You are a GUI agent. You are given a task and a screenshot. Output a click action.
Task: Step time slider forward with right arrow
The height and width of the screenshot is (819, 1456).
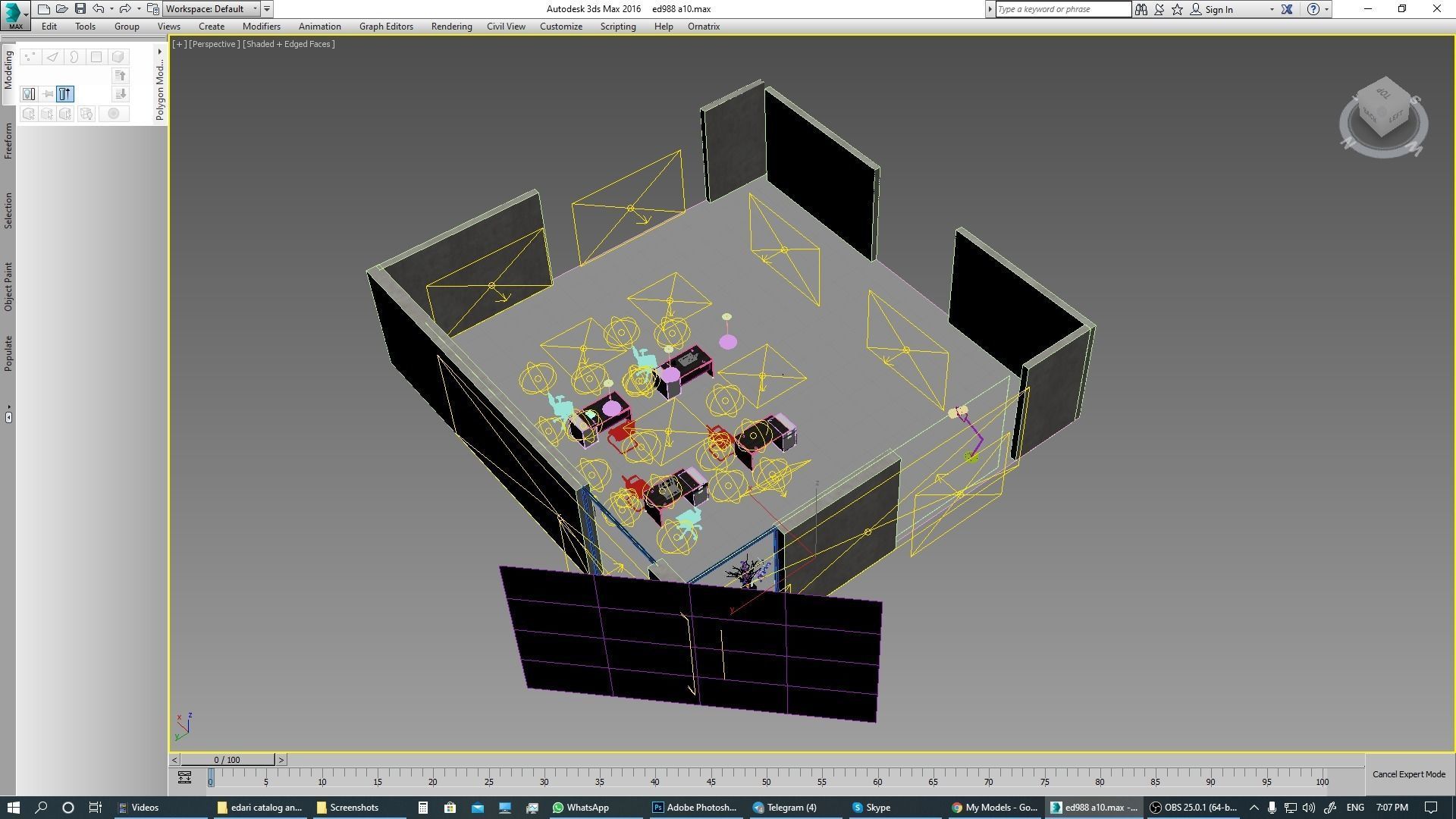coord(281,760)
